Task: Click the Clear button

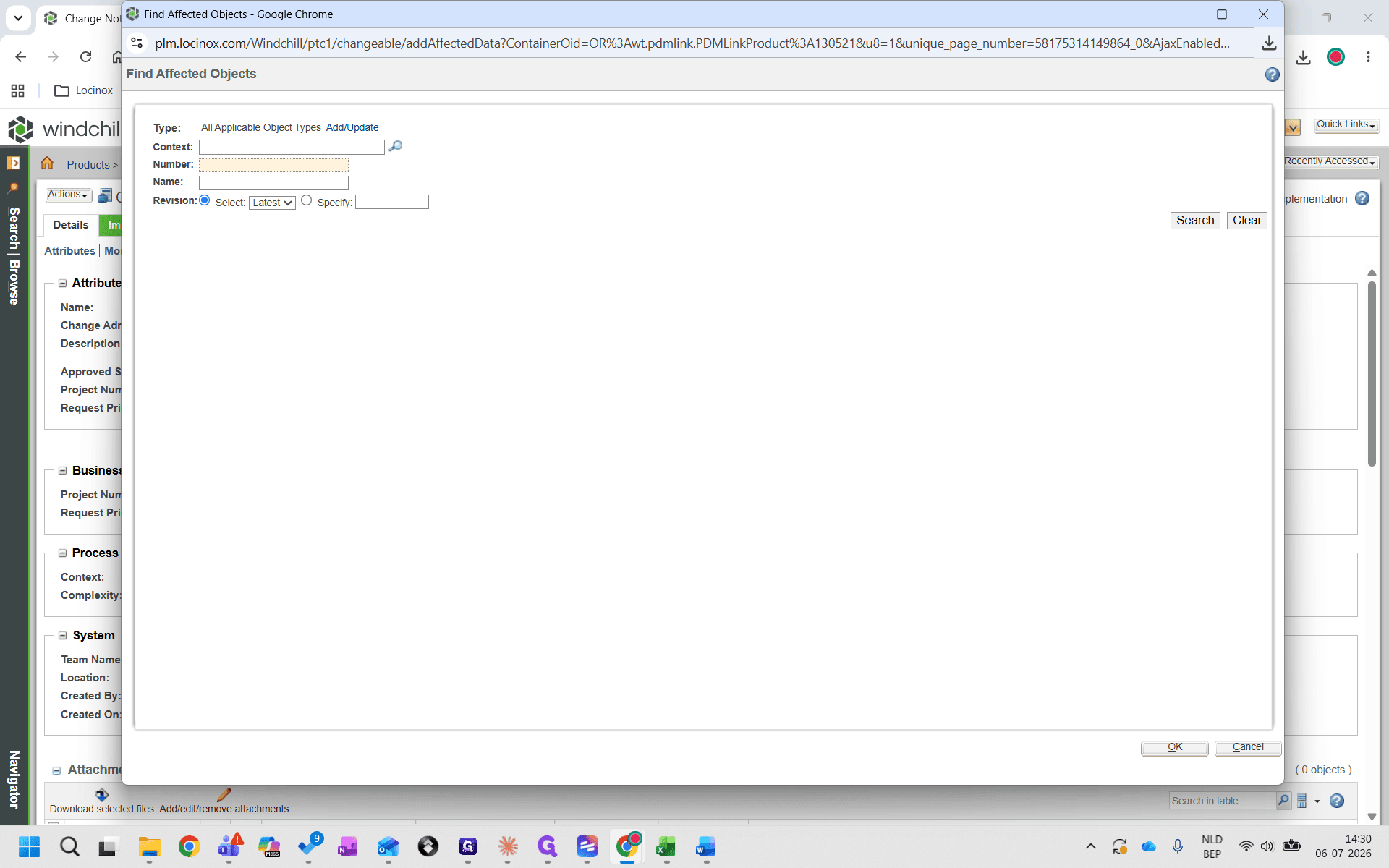Action: [x=1247, y=221]
